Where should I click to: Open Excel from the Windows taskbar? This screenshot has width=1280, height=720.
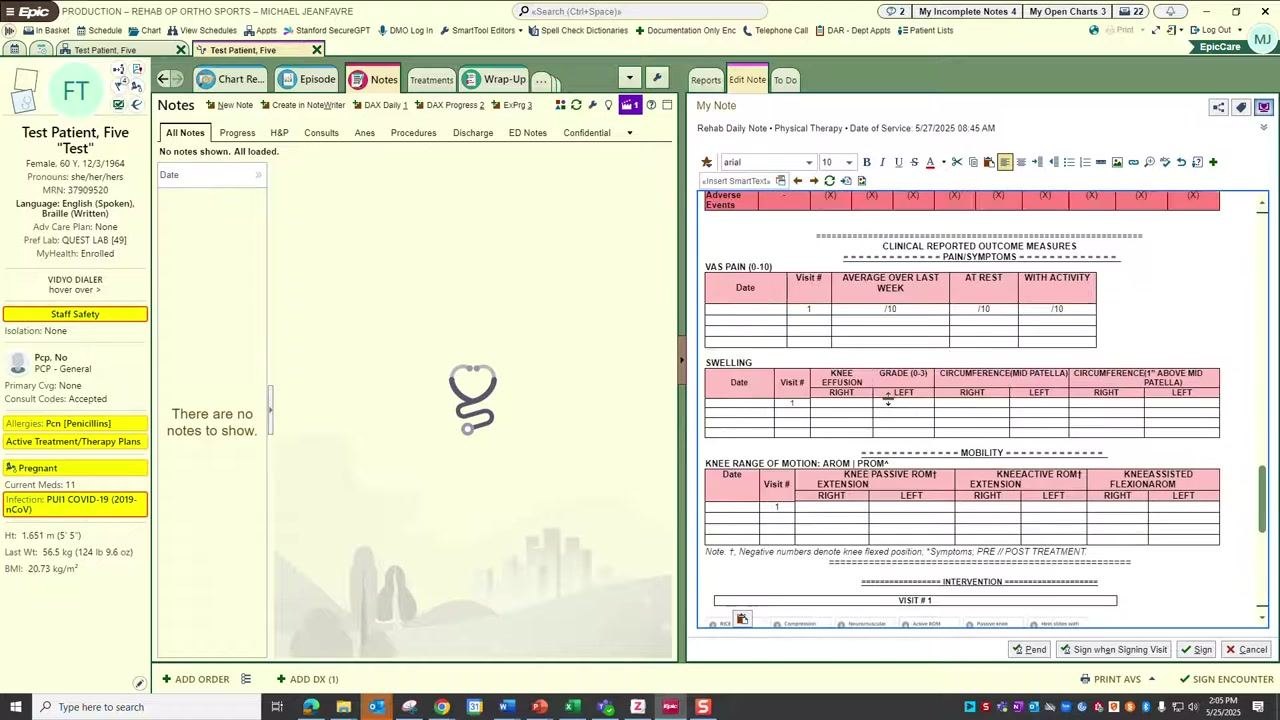(572, 708)
